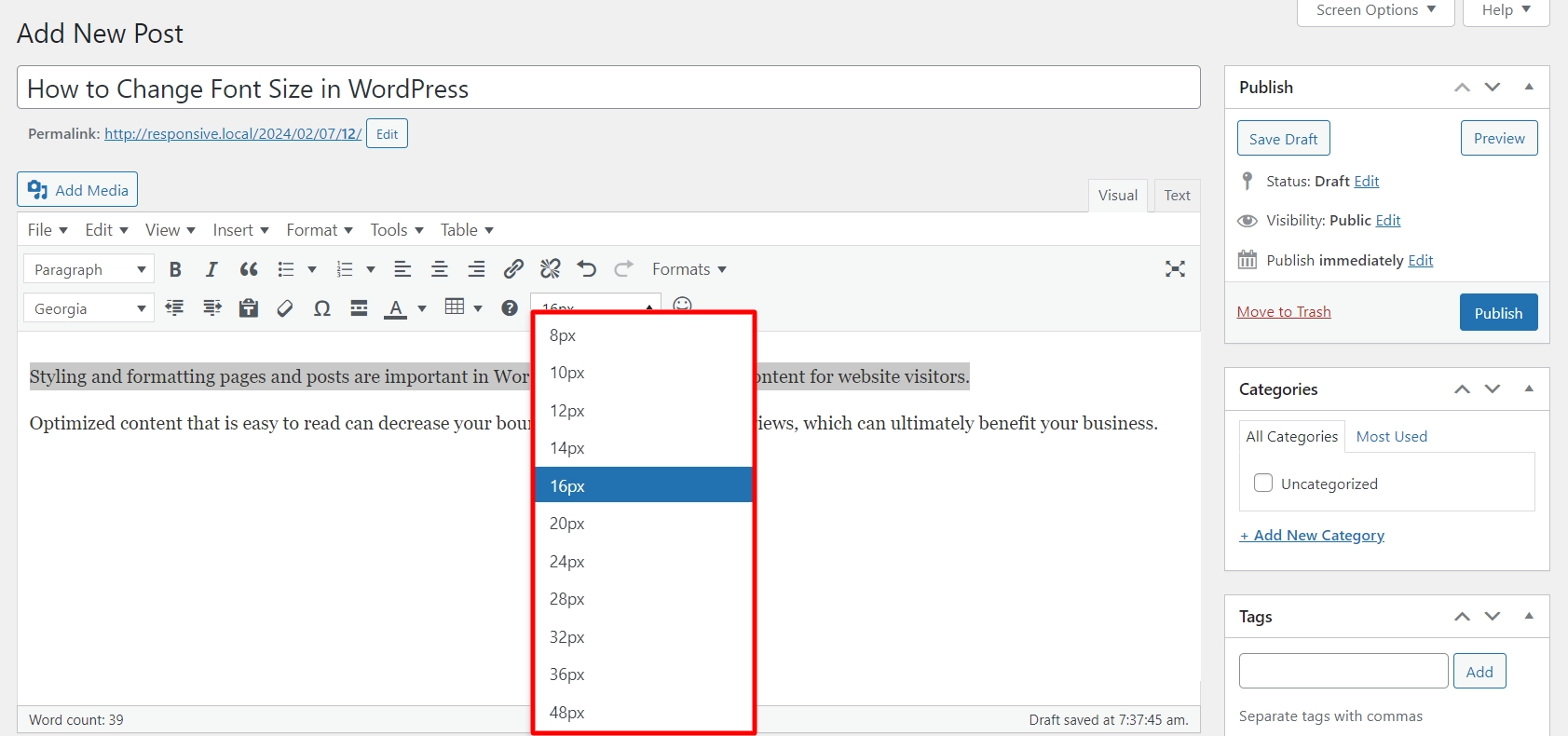Viewport: 1568px width, 736px height.
Task: Click the Add Media button
Action: pyautogui.click(x=77, y=190)
